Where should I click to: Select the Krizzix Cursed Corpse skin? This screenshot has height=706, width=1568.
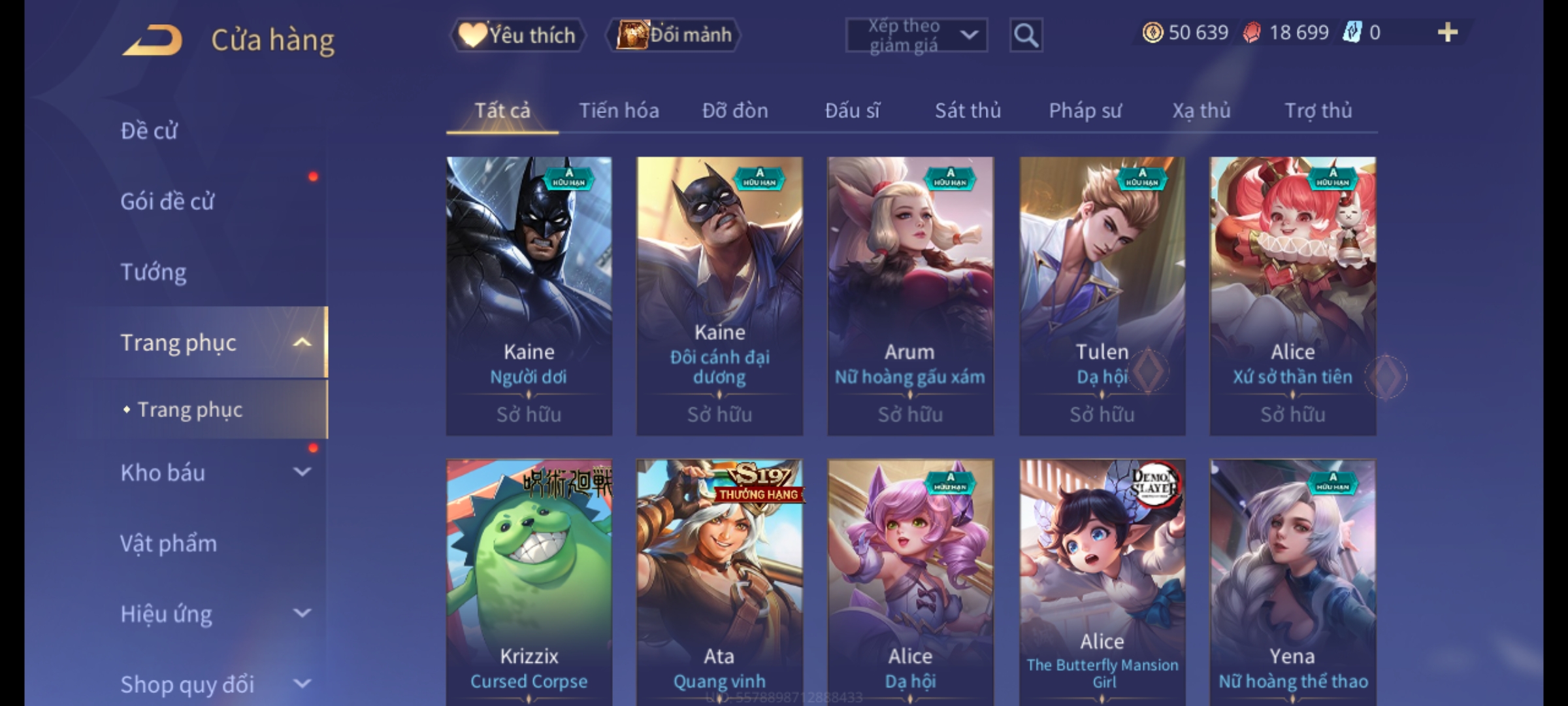pyautogui.click(x=529, y=582)
